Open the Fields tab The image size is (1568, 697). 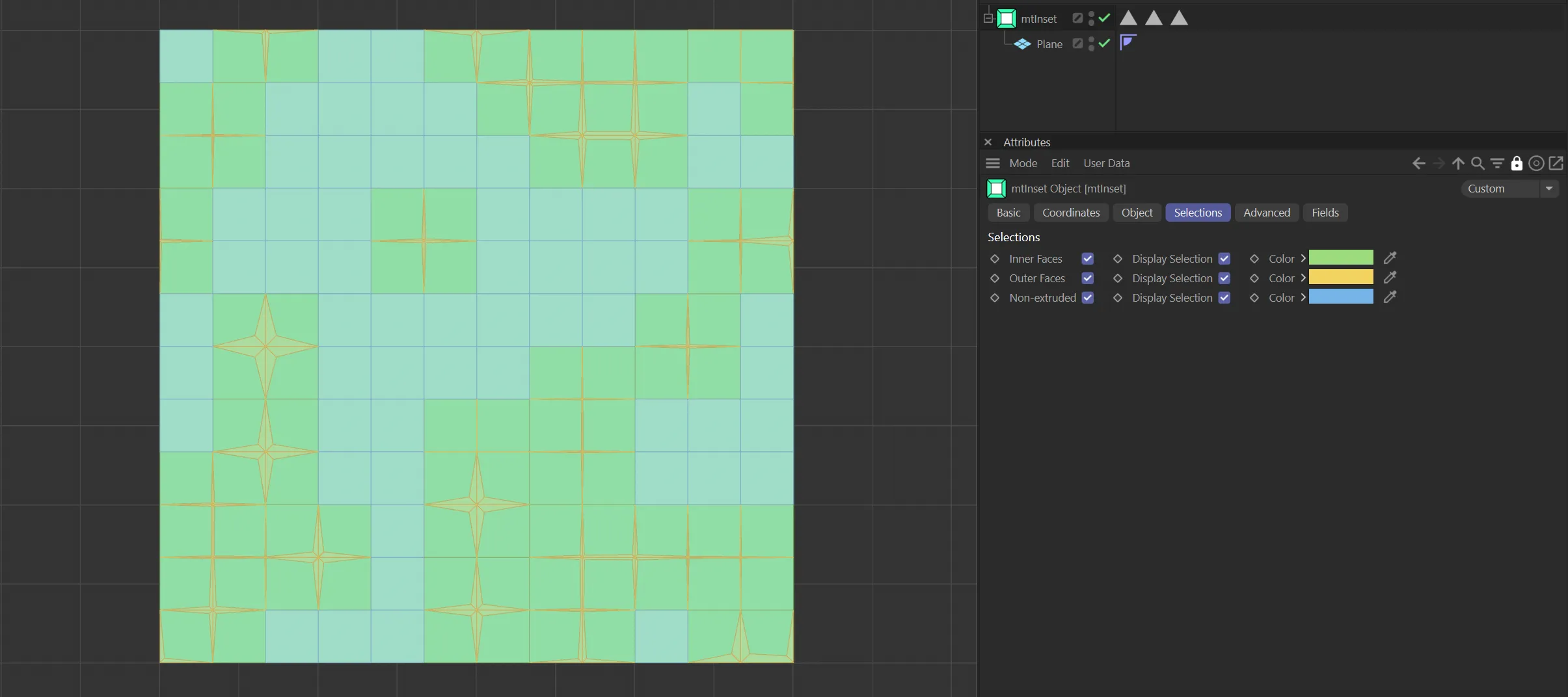point(1325,213)
